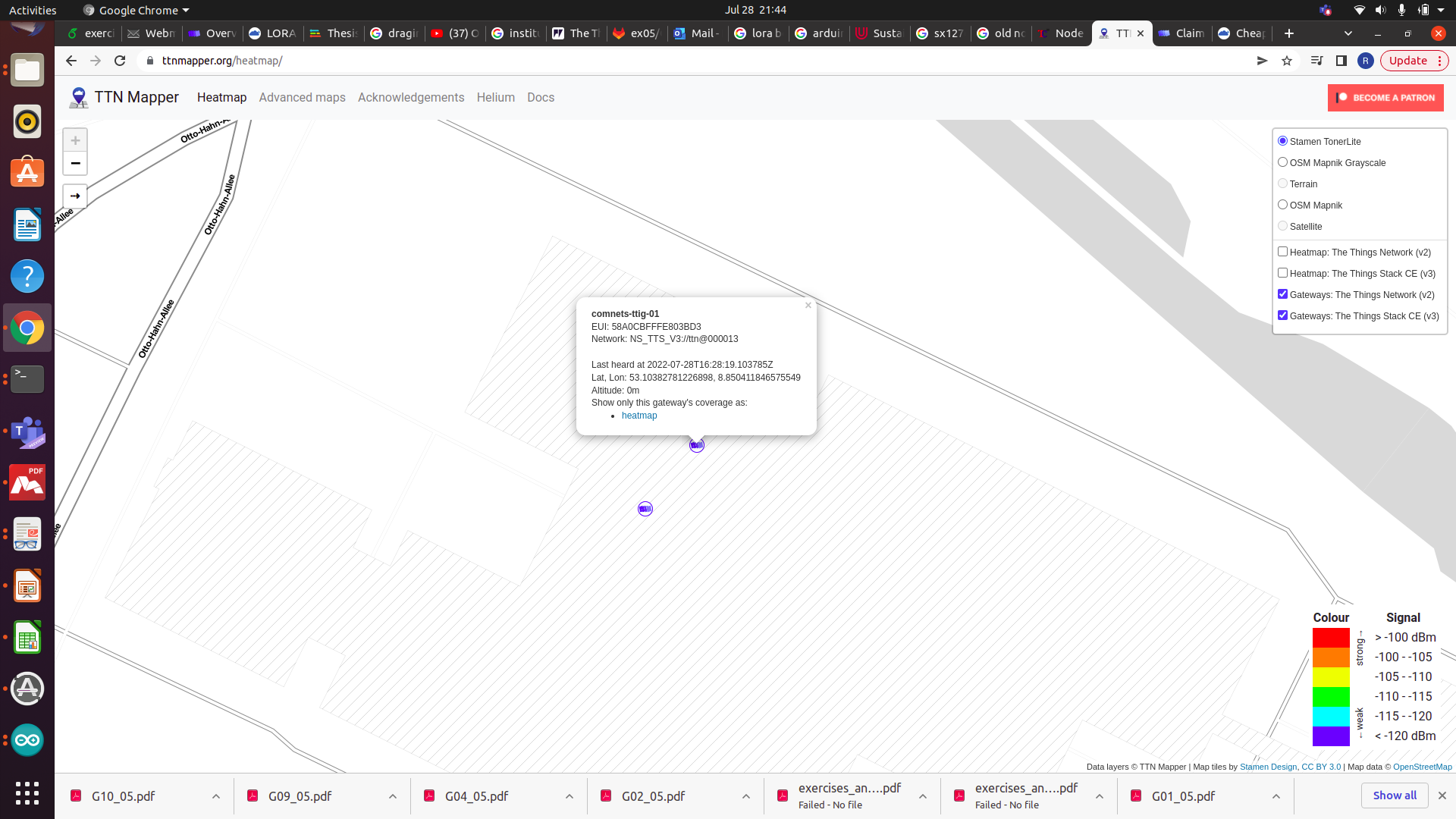Launch Rhythmbox from the dock

tap(27, 121)
